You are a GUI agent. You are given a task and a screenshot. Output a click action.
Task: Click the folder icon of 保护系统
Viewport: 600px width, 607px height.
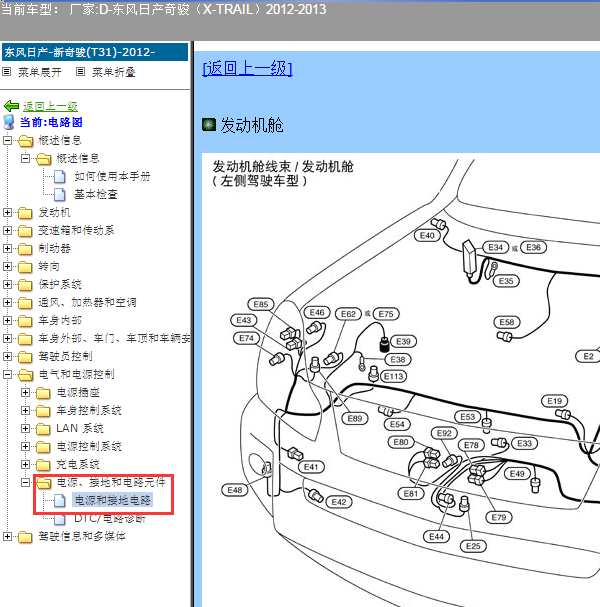[x=25, y=285]
